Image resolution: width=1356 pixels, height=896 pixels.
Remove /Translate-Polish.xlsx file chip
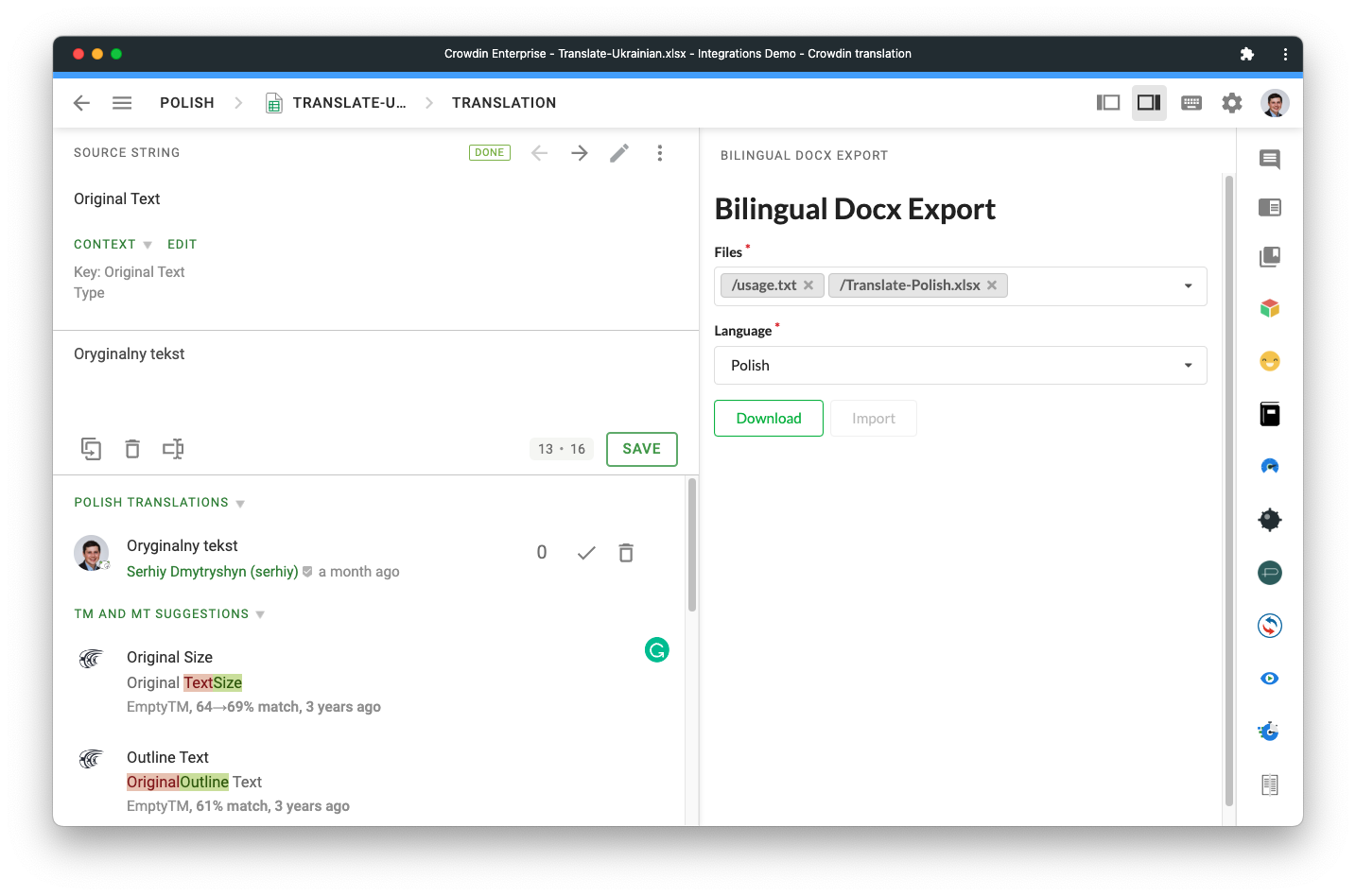992,285
